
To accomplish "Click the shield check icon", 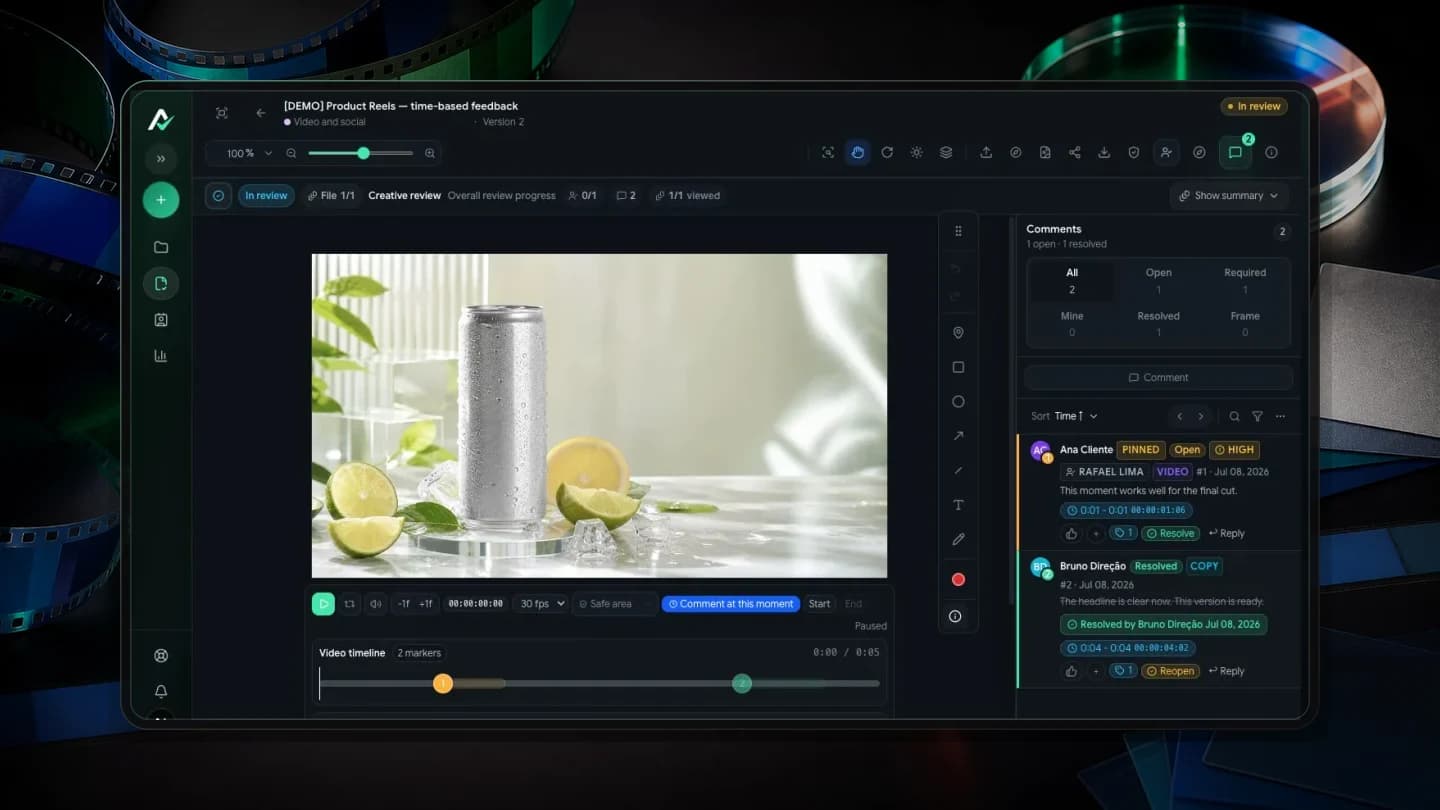I will (1133, 153).
